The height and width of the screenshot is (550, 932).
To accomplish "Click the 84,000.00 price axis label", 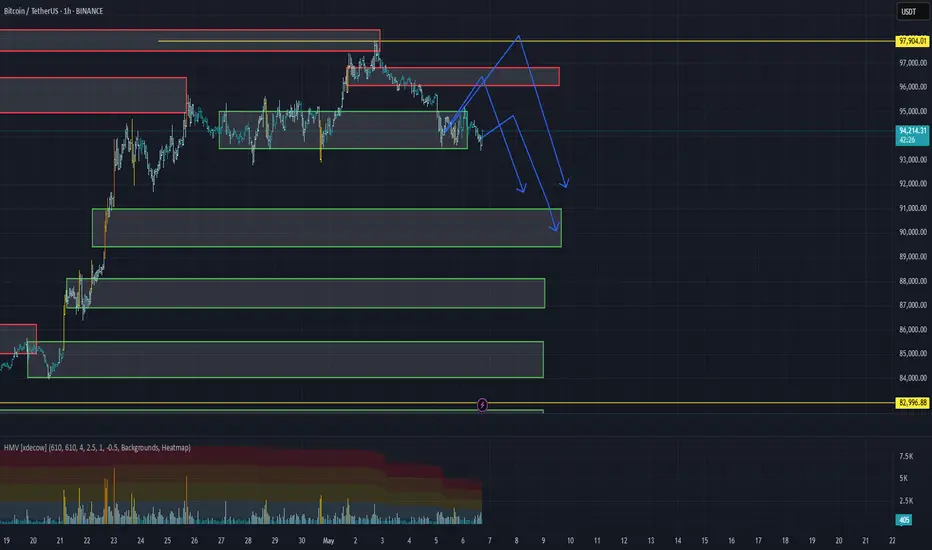I will (912, 378).
